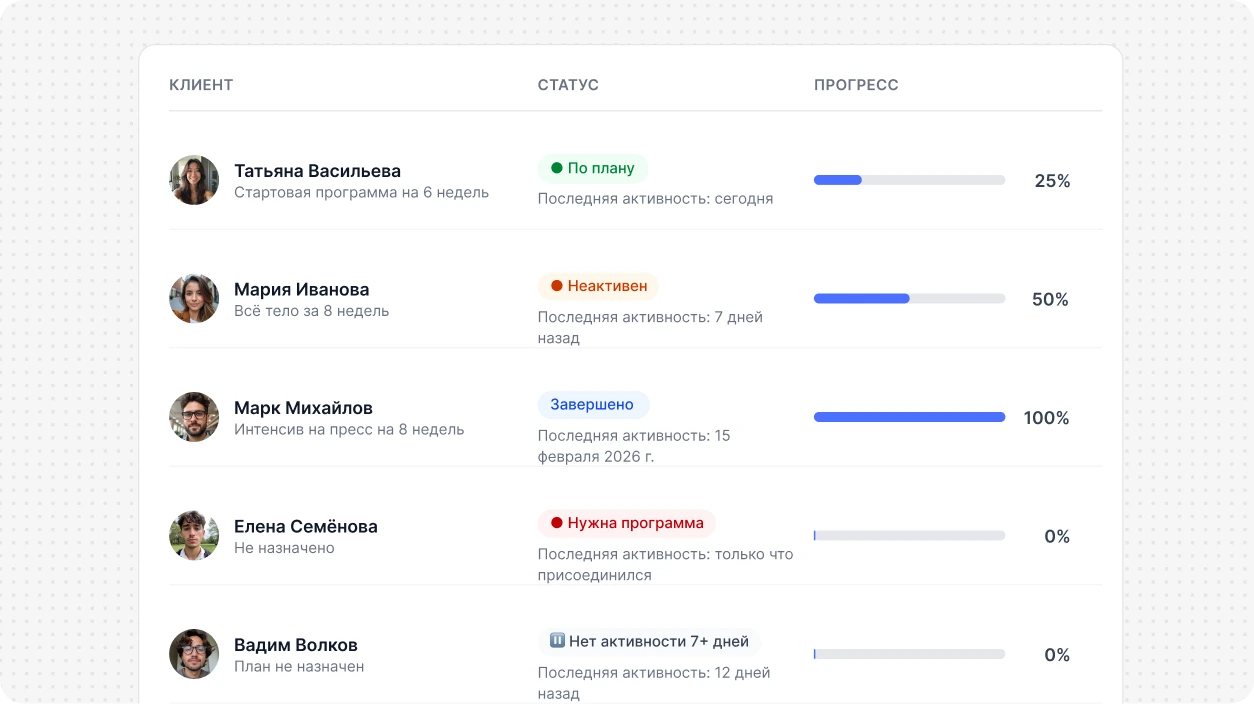The height and width of the screenshot is (704, 1254).
Task: Click Елена Семёнова's avatar photo
Action: [194, 536]
